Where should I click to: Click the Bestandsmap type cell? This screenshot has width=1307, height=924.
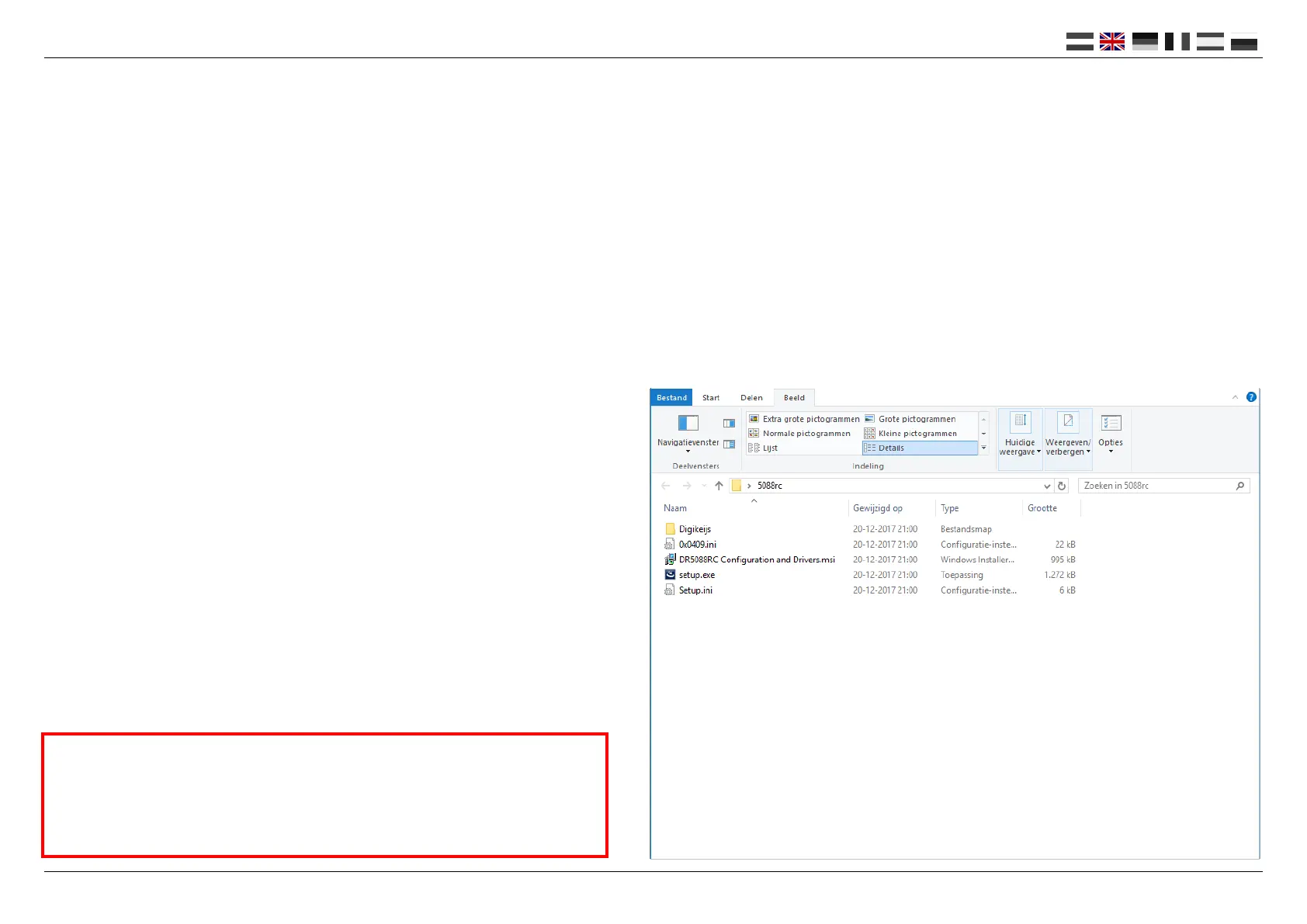point(966,529)
